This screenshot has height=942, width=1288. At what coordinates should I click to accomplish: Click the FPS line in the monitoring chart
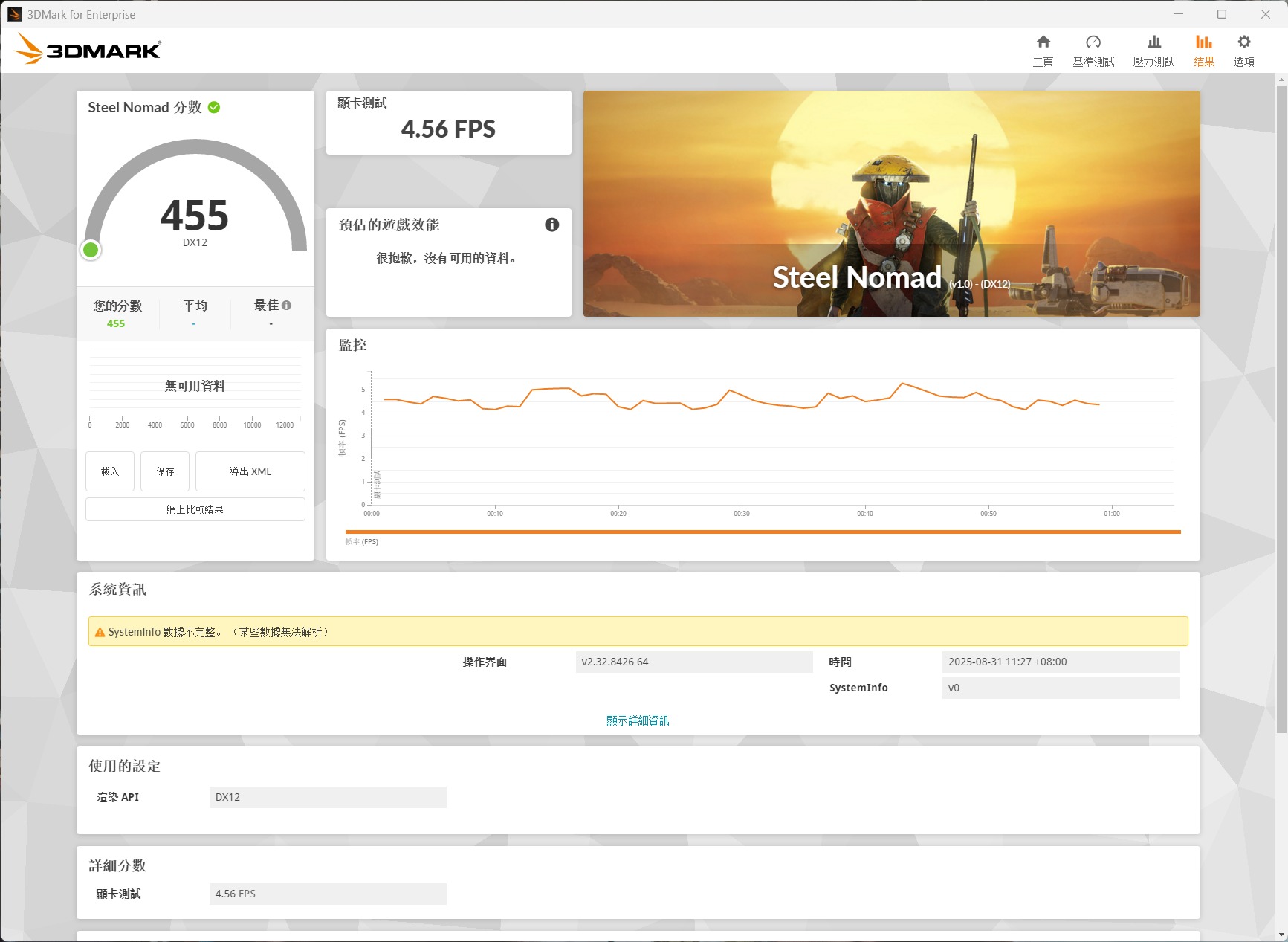742,396
